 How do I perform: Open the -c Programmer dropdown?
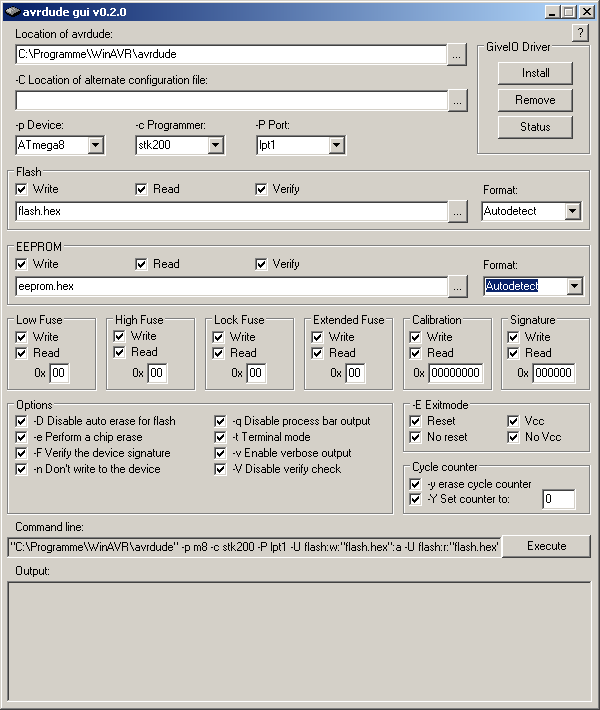pyautogui.click(x=216, y=145)
